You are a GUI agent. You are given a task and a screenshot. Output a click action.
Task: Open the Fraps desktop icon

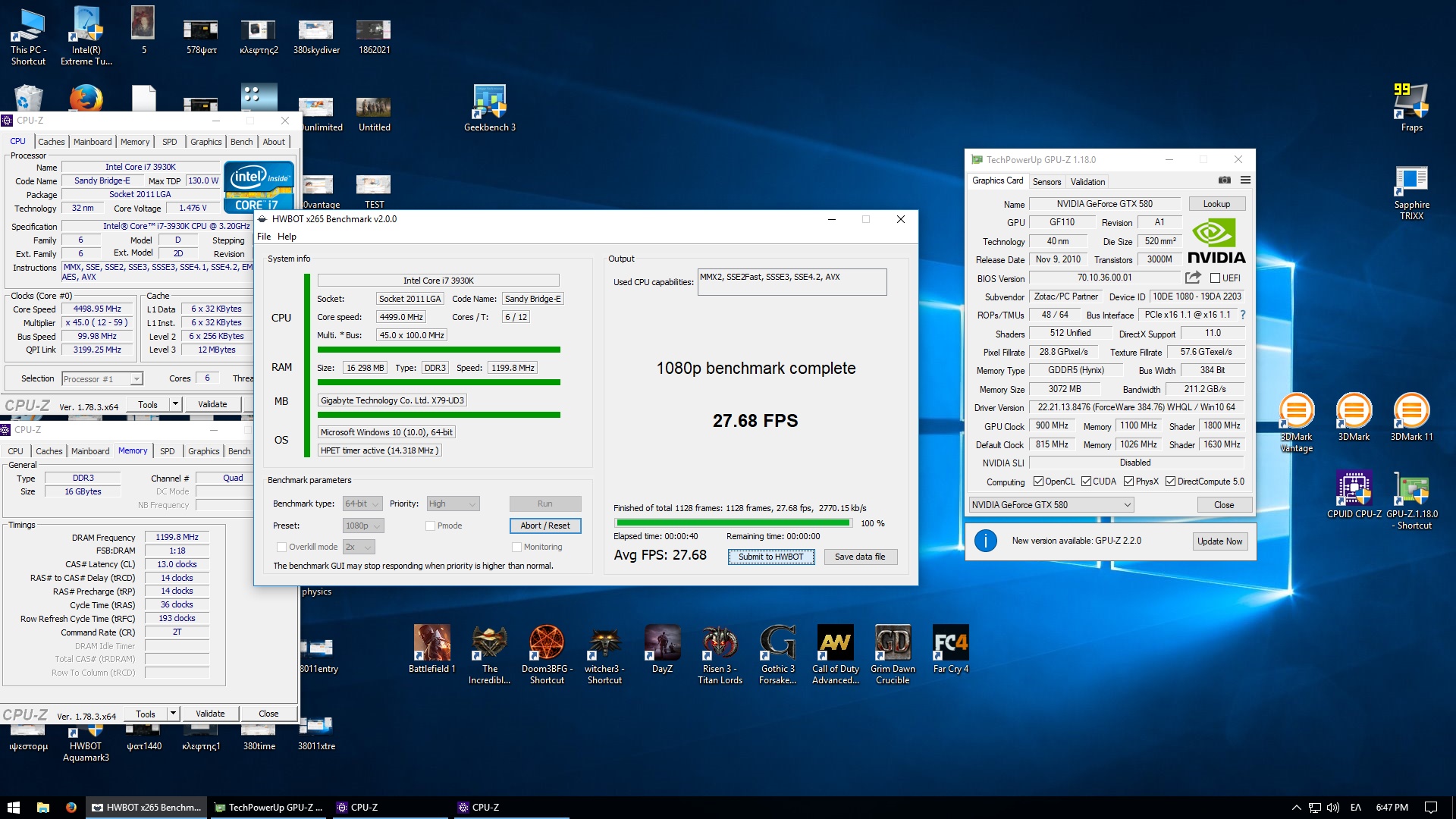(x=1411, y=107)
